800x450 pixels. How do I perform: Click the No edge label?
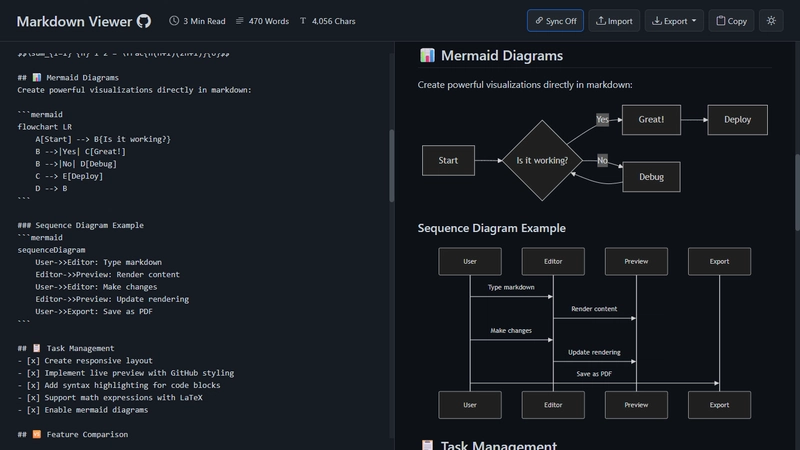(x=603, y=160)
